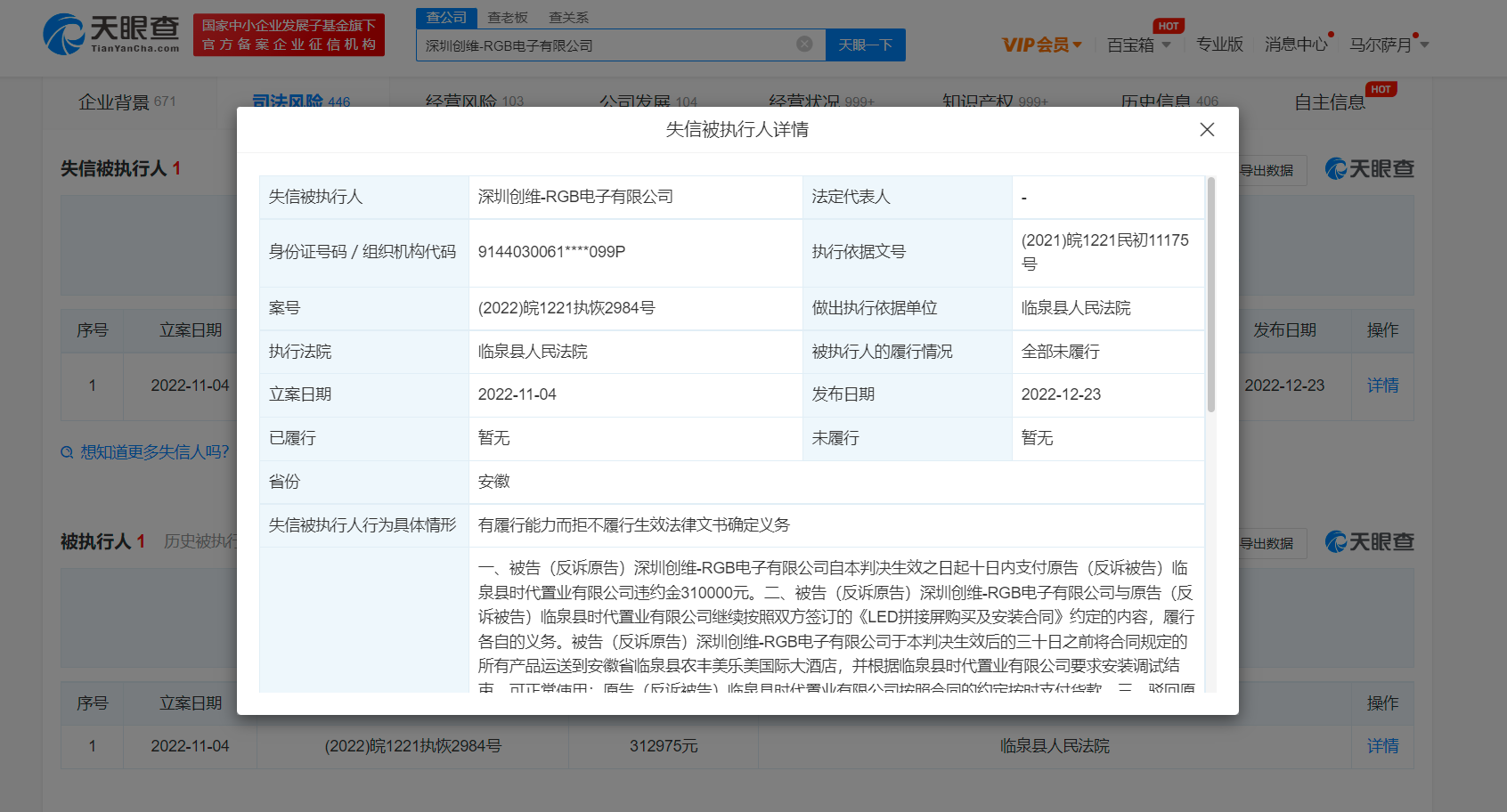Open 消息中心 notifications

point(1295,45)
